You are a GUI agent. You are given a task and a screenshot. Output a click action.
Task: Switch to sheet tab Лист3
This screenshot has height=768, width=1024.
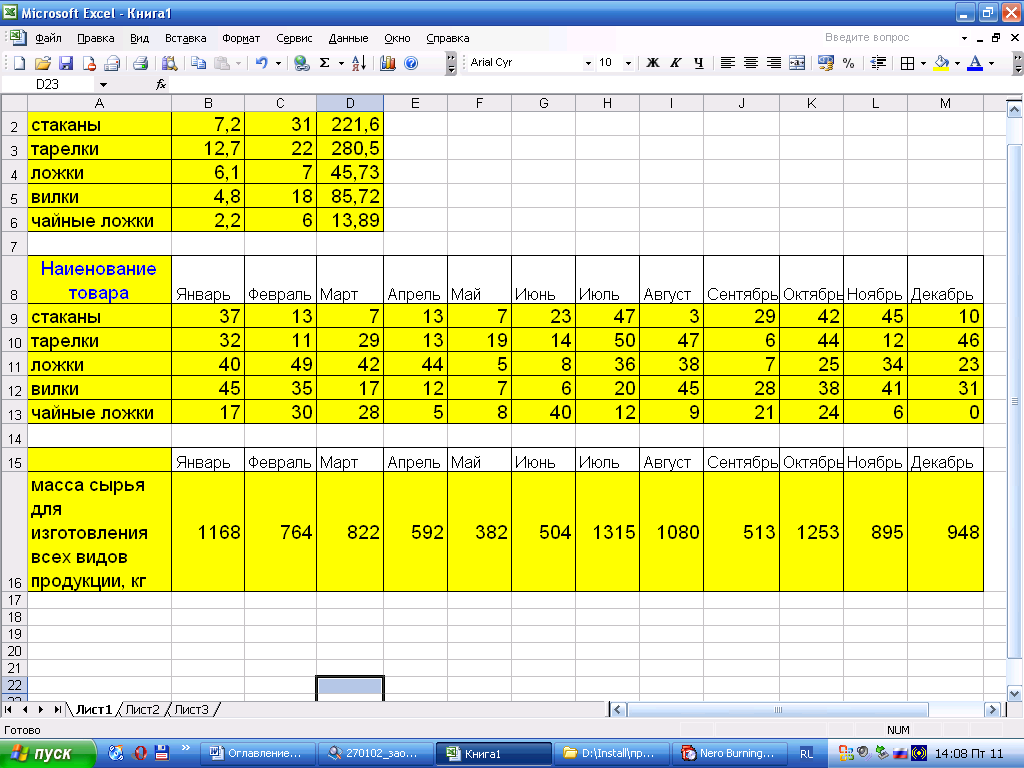pos(191,709)
